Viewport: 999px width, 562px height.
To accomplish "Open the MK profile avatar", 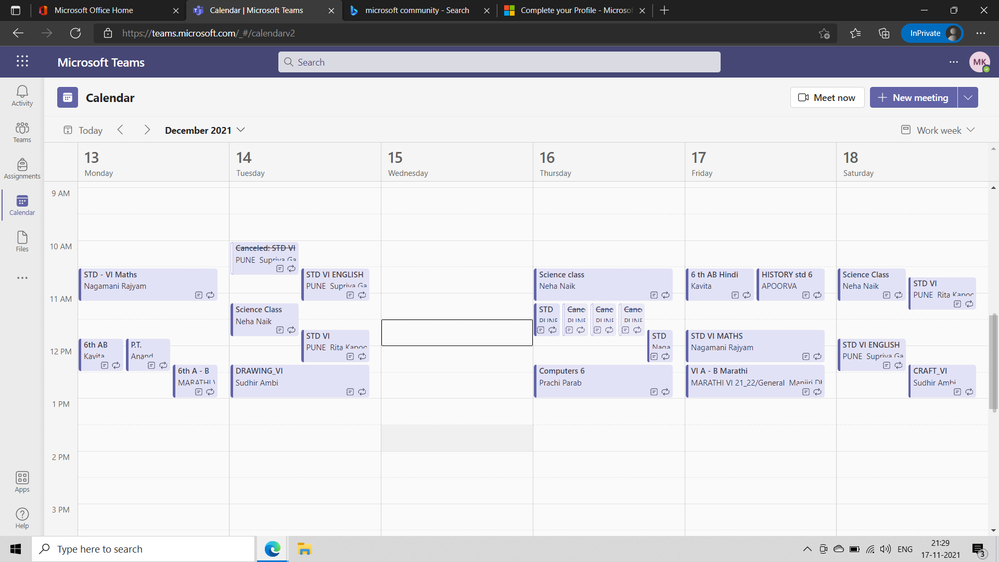I will click(x=979, y=62).
